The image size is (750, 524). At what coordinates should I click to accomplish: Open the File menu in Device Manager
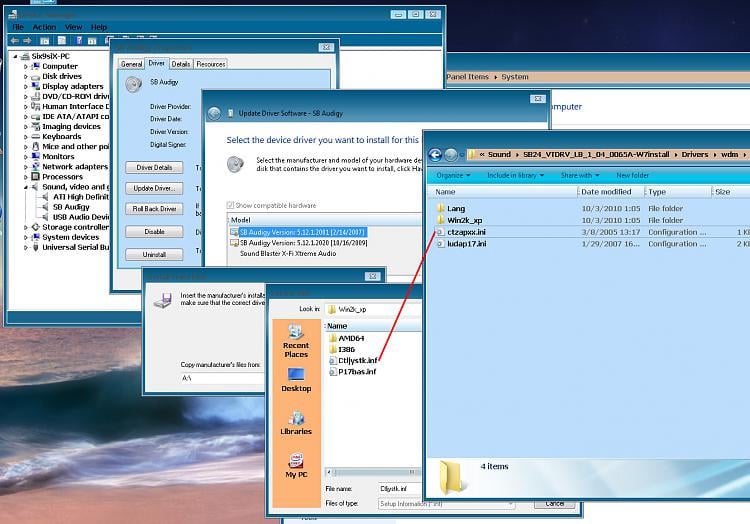click(18, 27)
